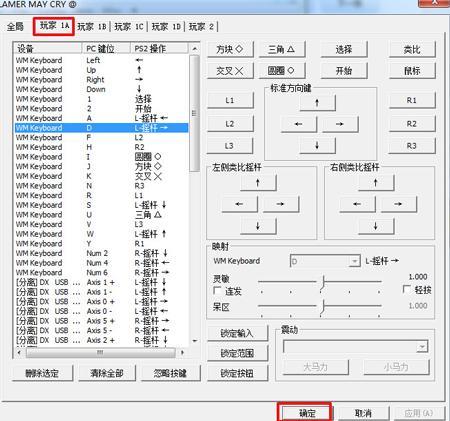Click the 圆圈 circle button
Screen dimensions: 450x421
point(282,71)
